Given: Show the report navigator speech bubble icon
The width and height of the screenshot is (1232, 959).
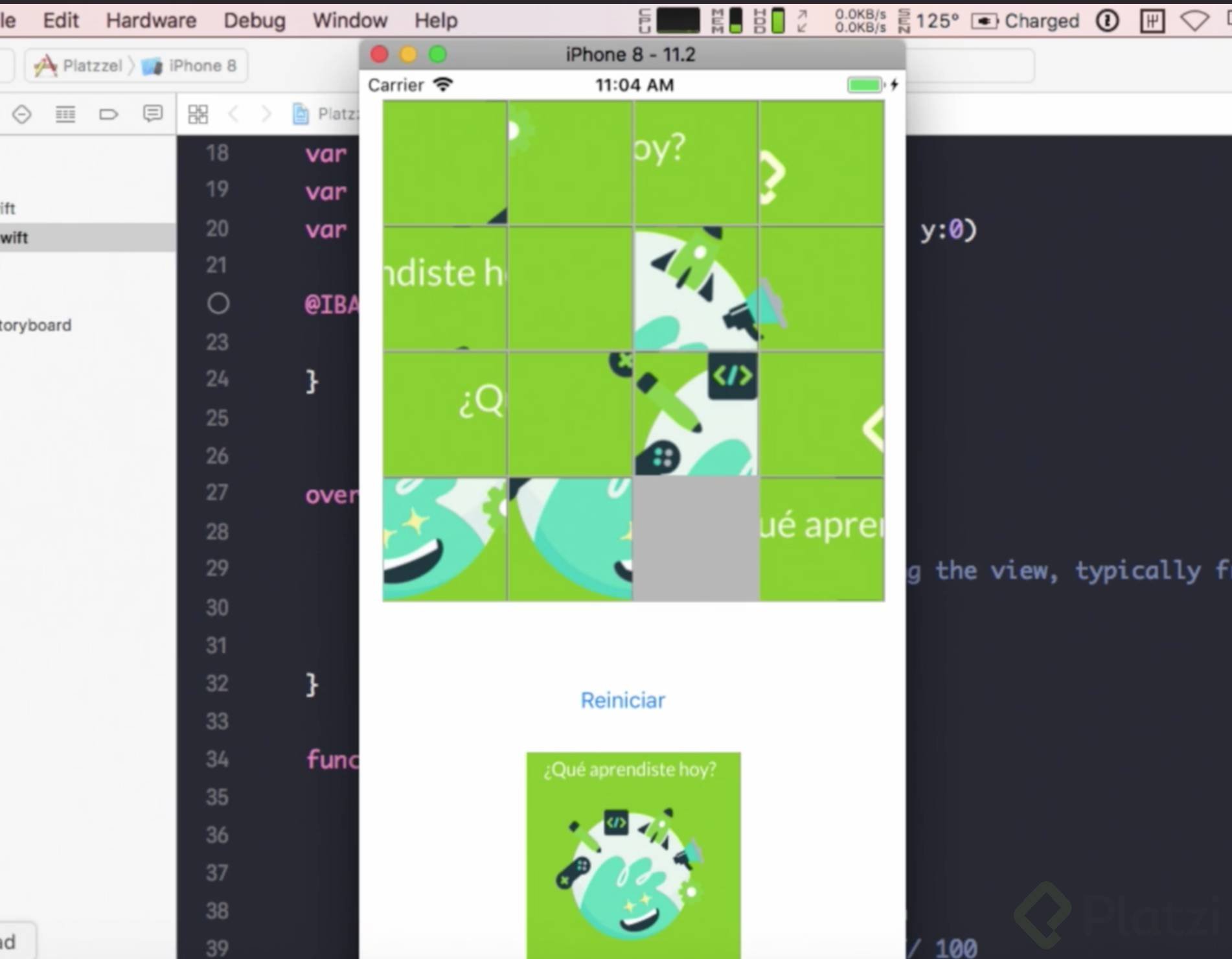Looking at the screenshot, I should click(153, 114).
